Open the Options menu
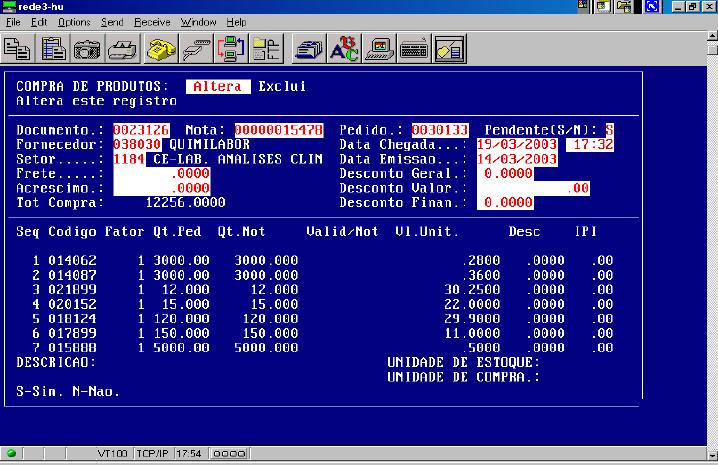The image size is (718, 465). point(74,22)
